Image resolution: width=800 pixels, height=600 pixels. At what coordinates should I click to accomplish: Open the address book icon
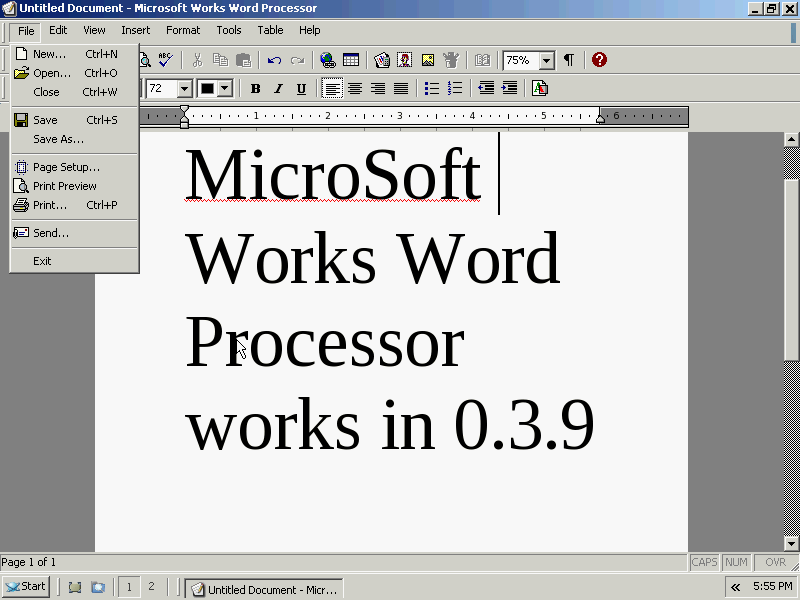482,60
